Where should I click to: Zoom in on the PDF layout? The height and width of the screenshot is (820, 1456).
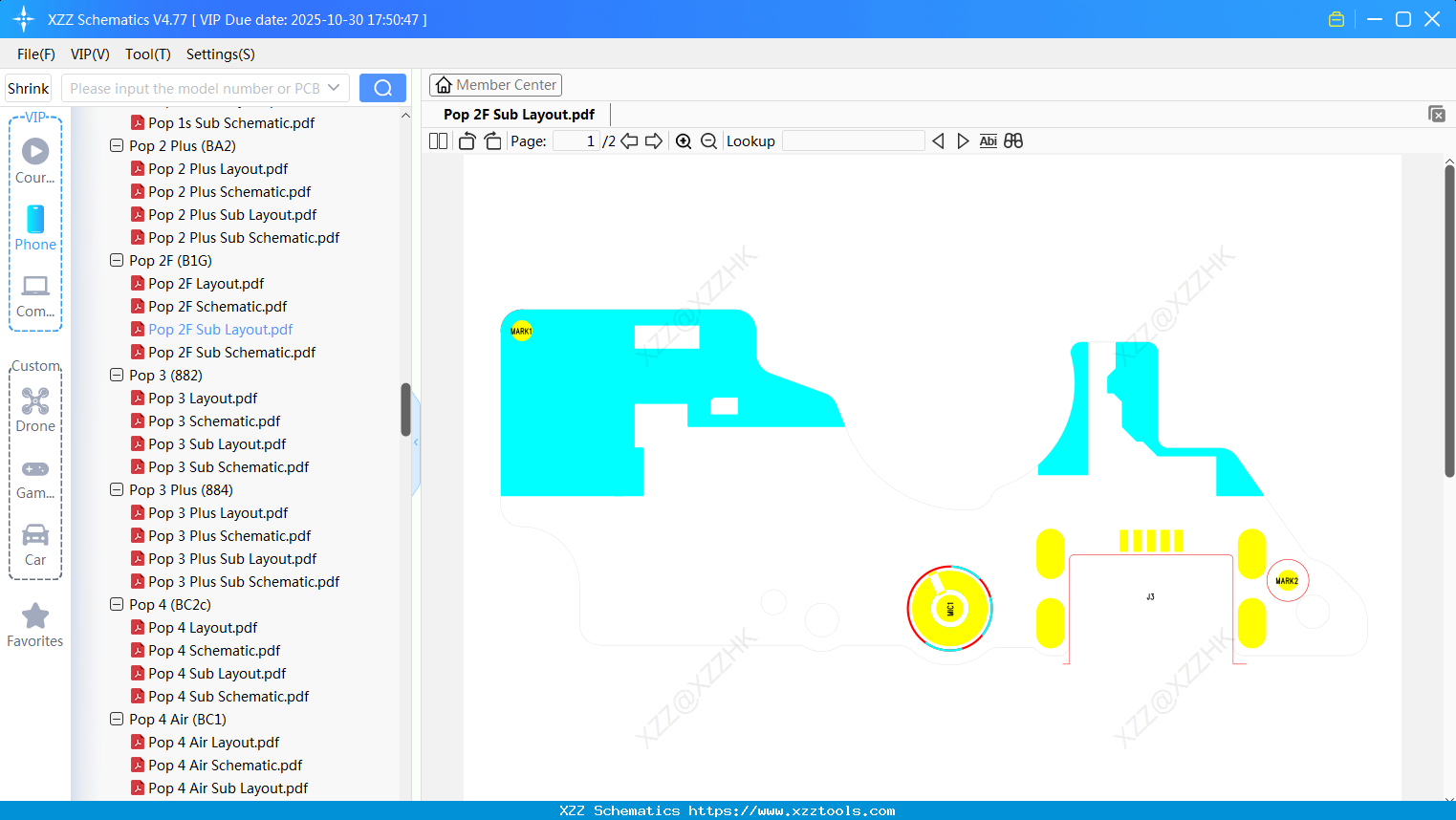pyautogui.click(x=684, y=140)
